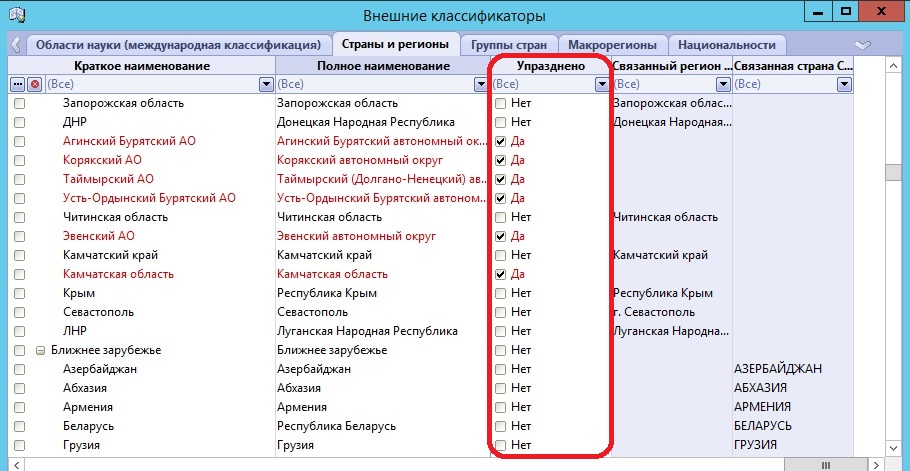Click БЕЛАРУСЬ linked country cell

pos(763,426)
